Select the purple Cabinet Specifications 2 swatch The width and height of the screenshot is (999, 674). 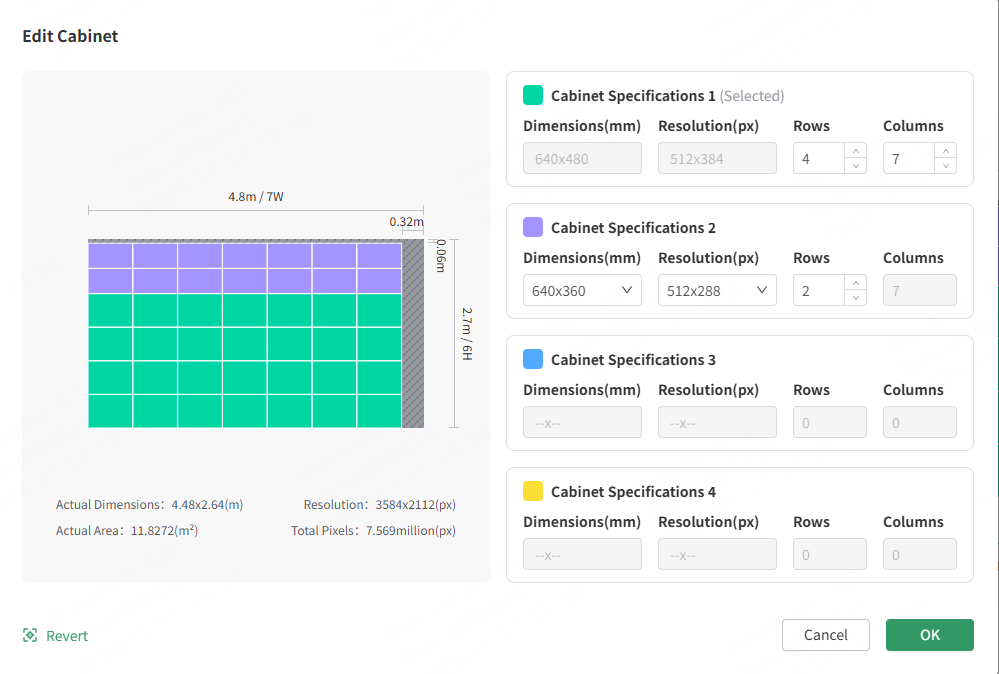click(533, 228)
